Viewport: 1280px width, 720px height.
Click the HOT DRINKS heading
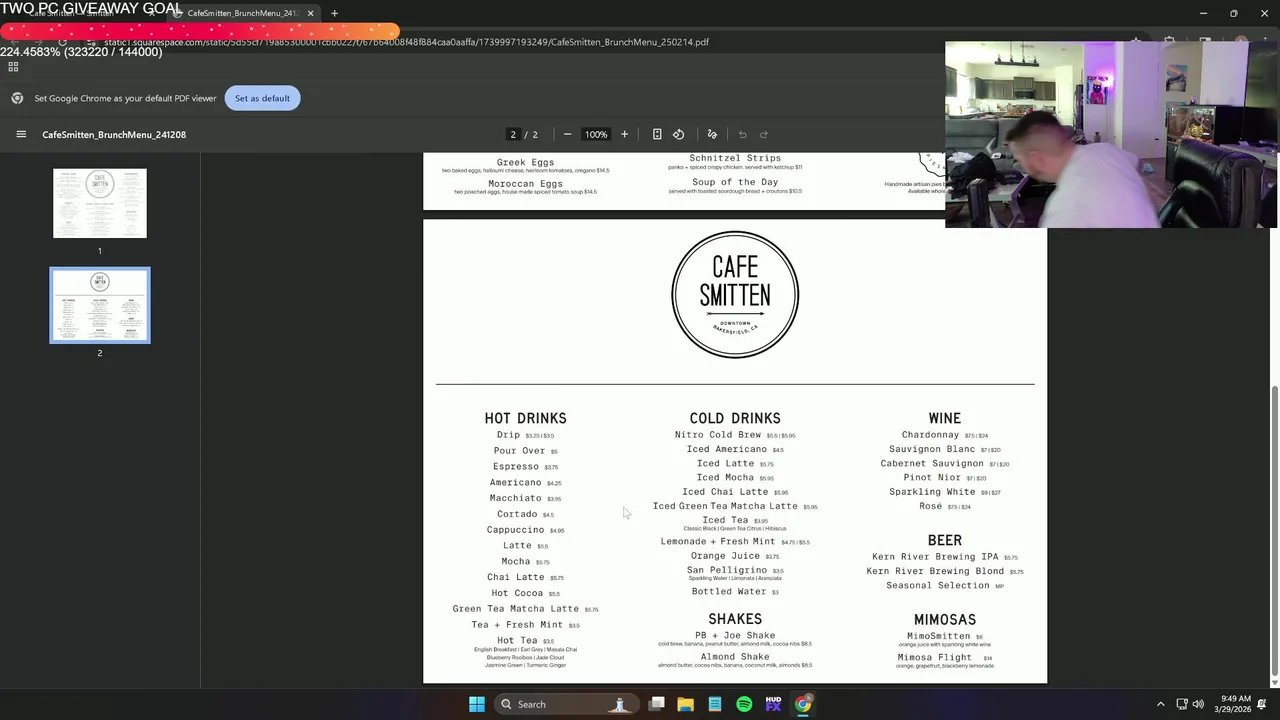526,418
